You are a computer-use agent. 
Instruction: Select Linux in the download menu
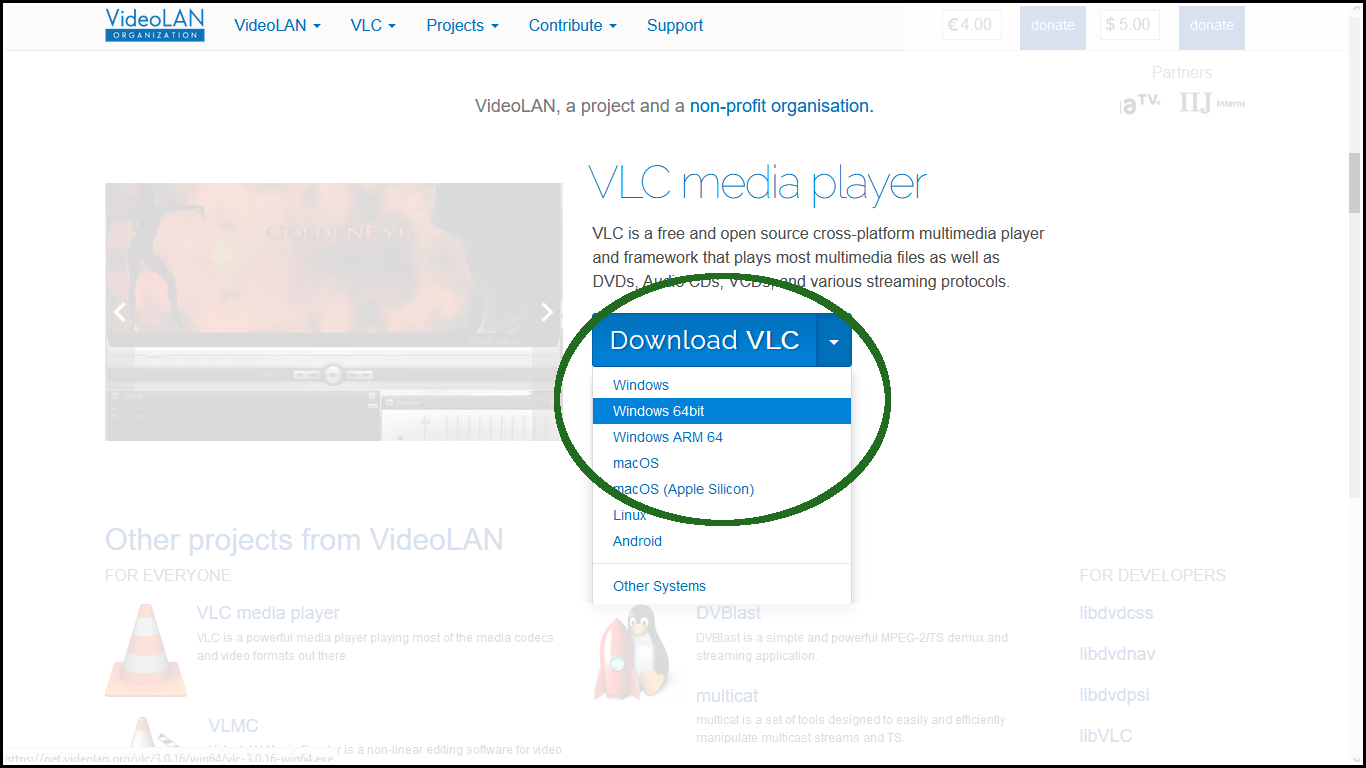point(722,515)
